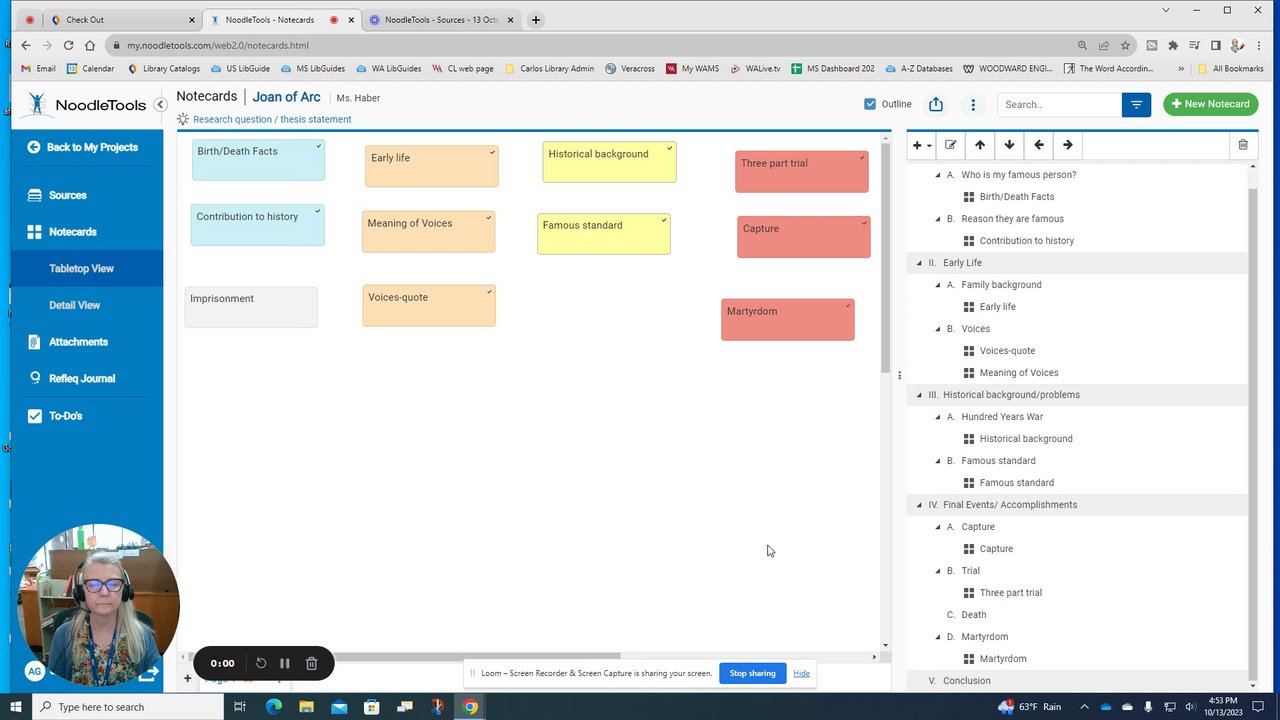Open the share/export icon in header
Image resolution: width=1280 pixels, height=720 pixels.
[936, 104]
